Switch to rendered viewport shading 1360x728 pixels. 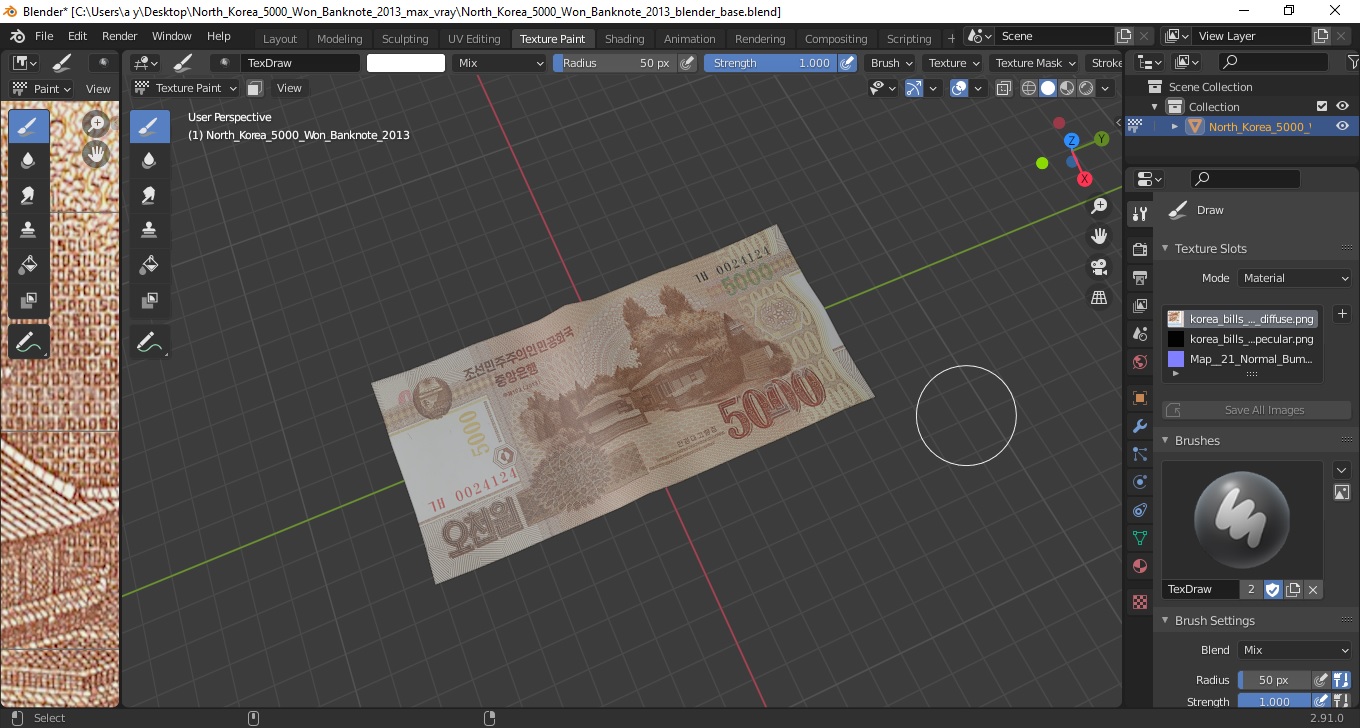point(1086,88)
